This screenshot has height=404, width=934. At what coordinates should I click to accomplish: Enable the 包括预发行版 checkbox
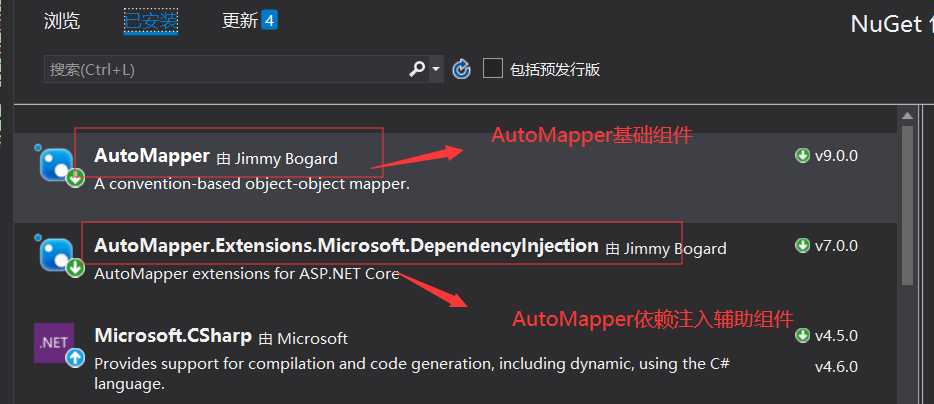(493, 69)
